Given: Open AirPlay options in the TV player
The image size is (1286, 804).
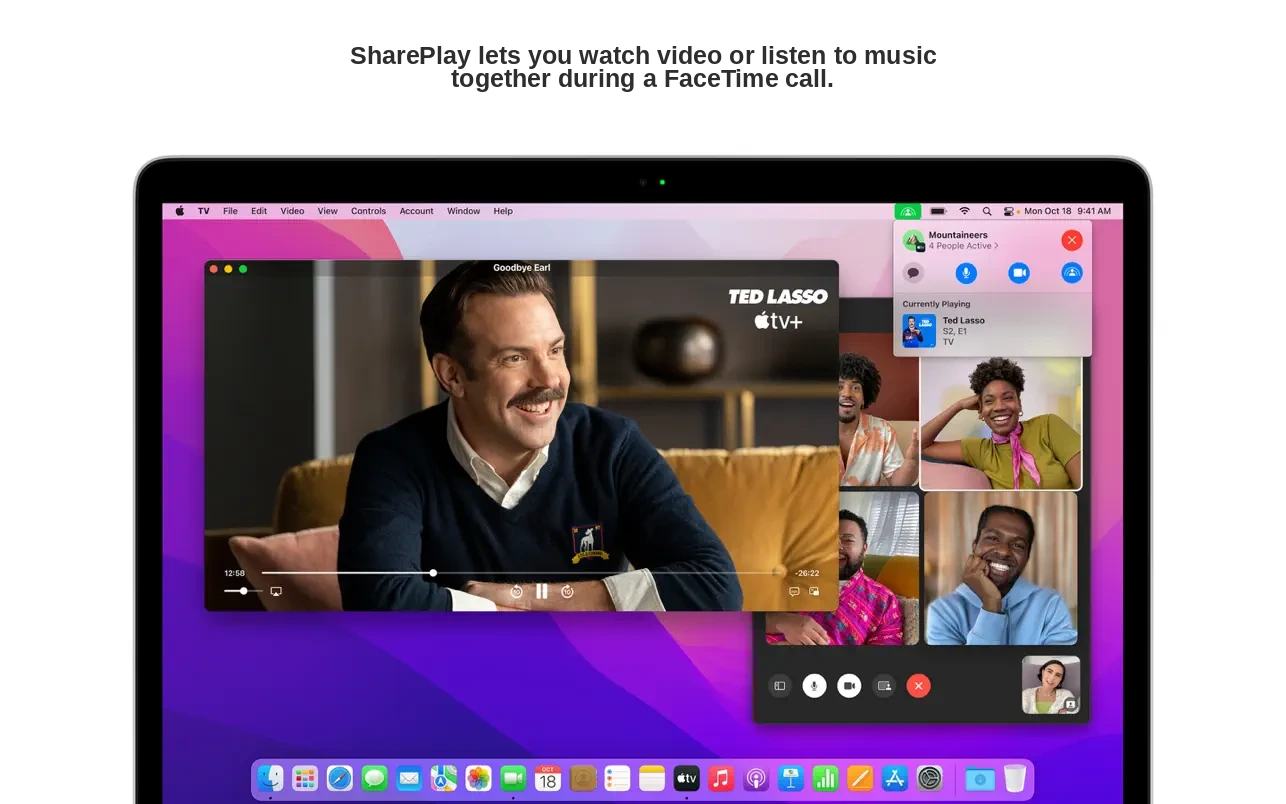Looking at the screenshot, I should (276, 591).
